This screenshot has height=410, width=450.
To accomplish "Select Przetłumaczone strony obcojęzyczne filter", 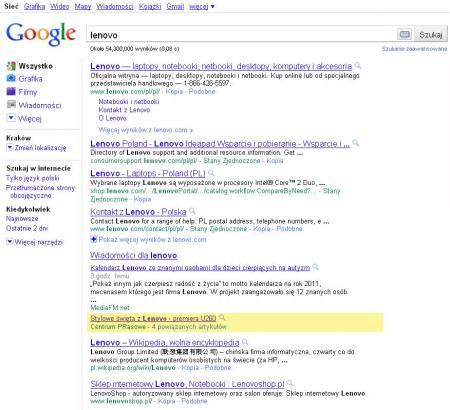I will click(x=40, y=192).
